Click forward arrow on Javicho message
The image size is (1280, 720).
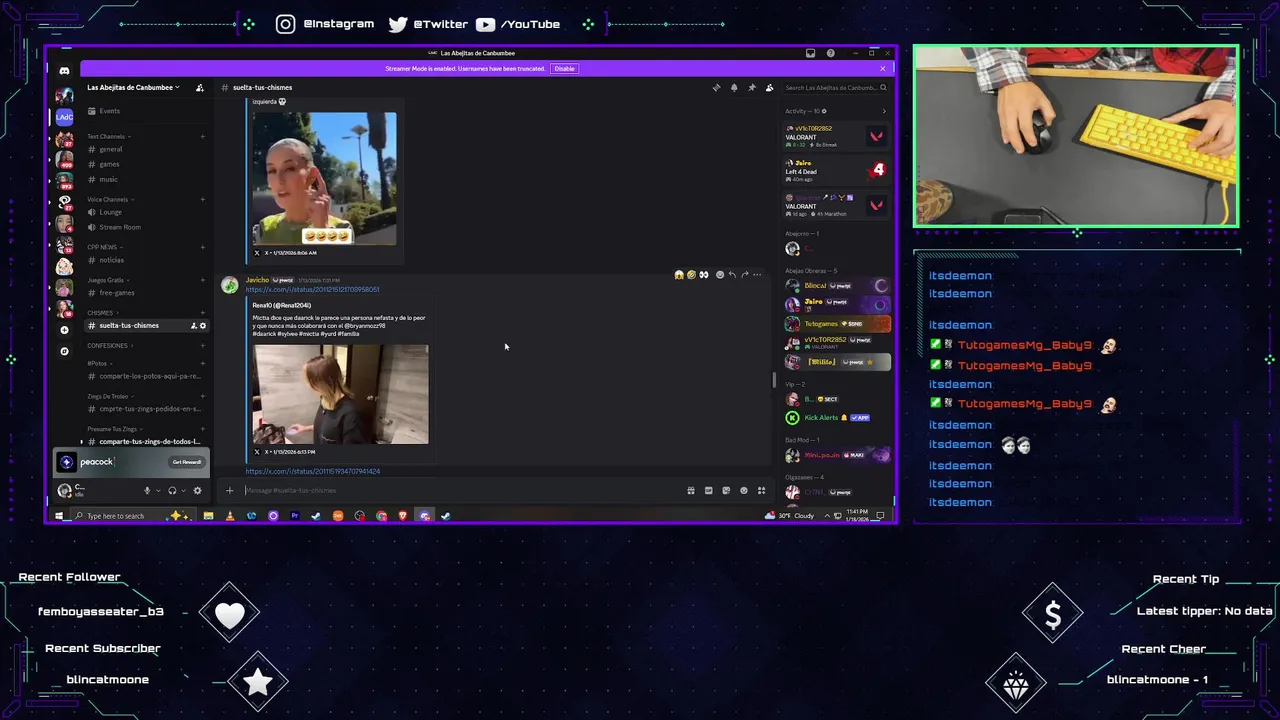point(745,274)
